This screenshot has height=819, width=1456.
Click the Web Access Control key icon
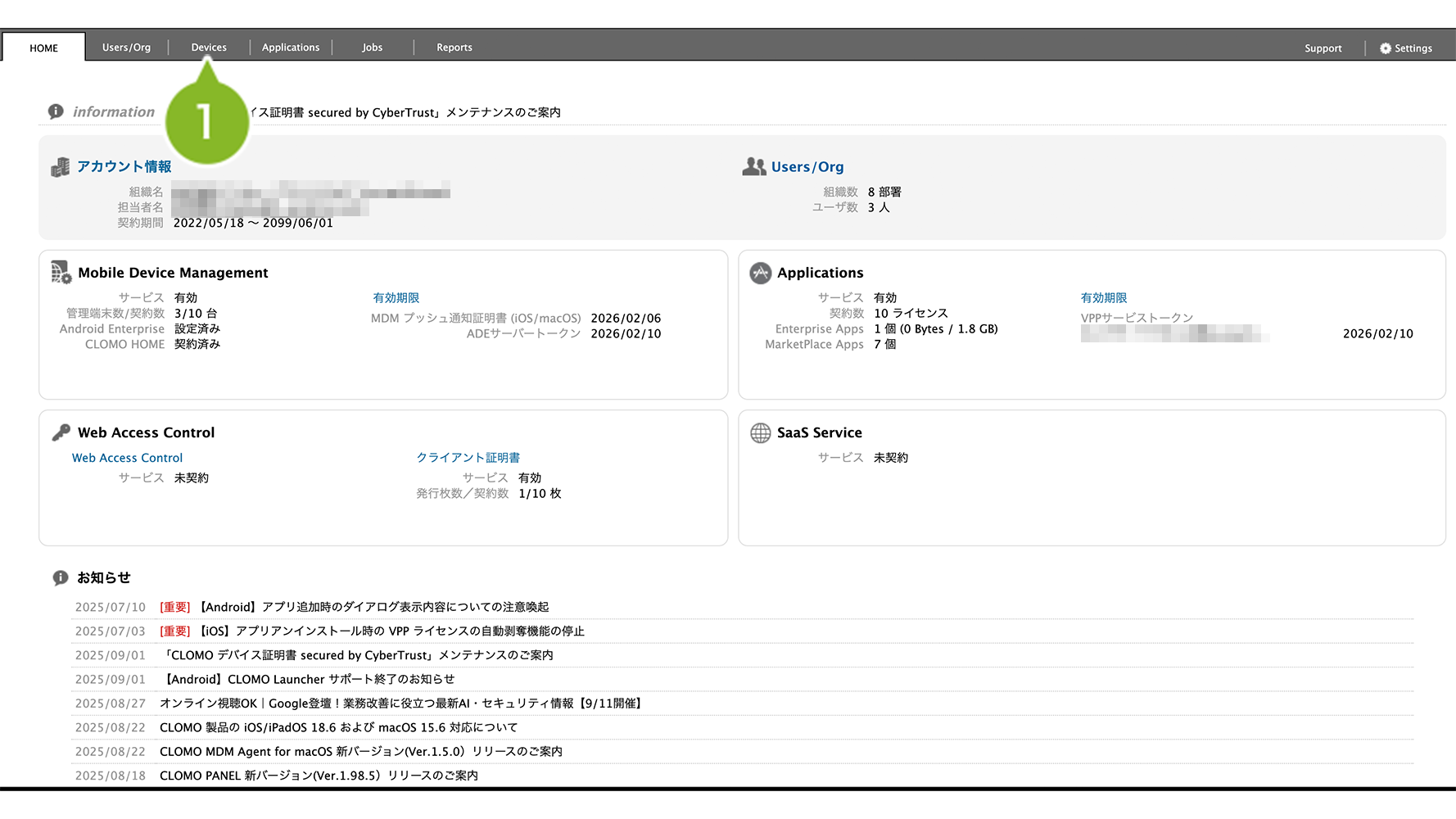[x=61, y=432]
